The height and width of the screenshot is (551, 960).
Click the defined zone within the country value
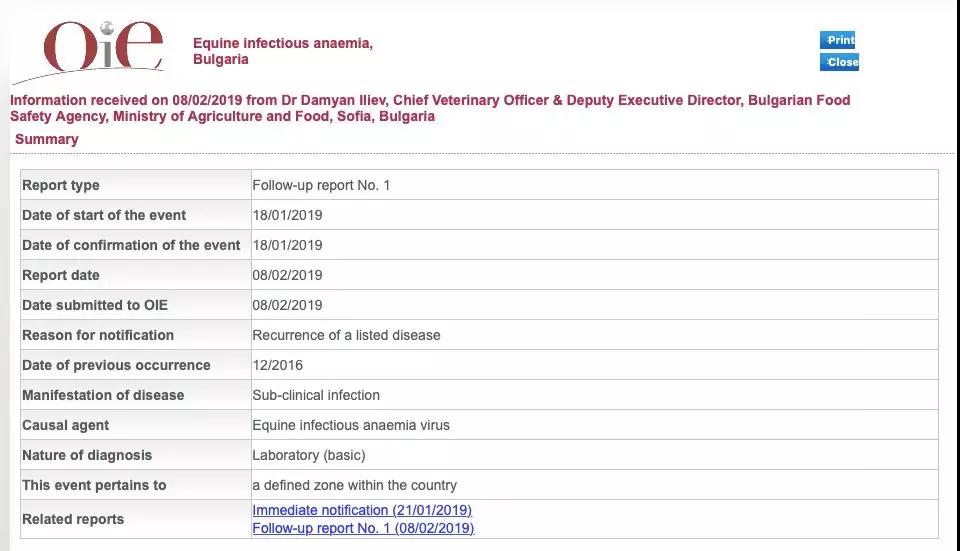(x=354, y=485)
